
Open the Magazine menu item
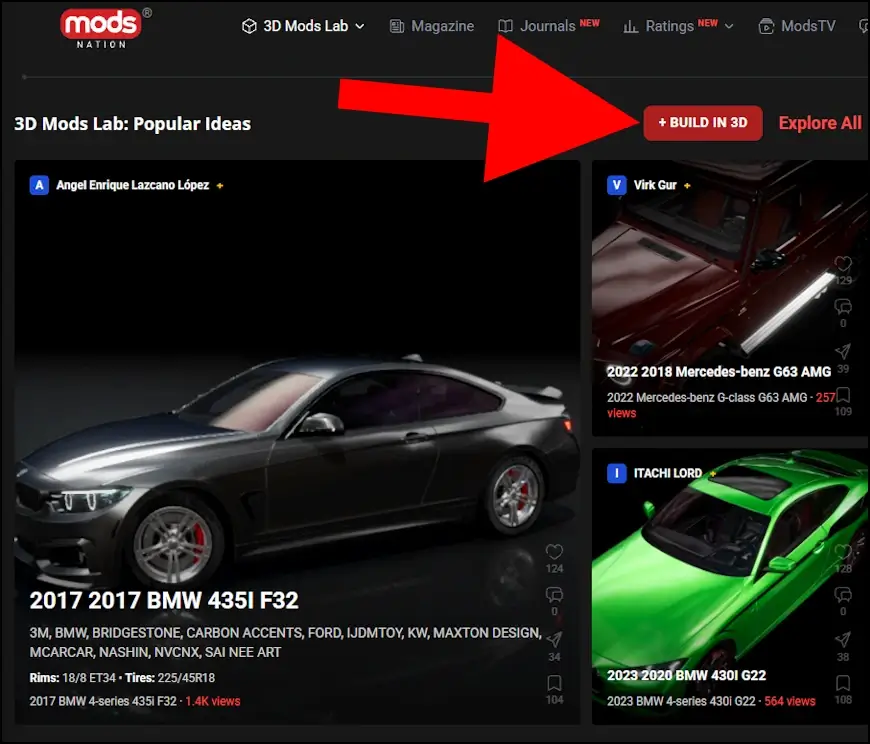432,26
